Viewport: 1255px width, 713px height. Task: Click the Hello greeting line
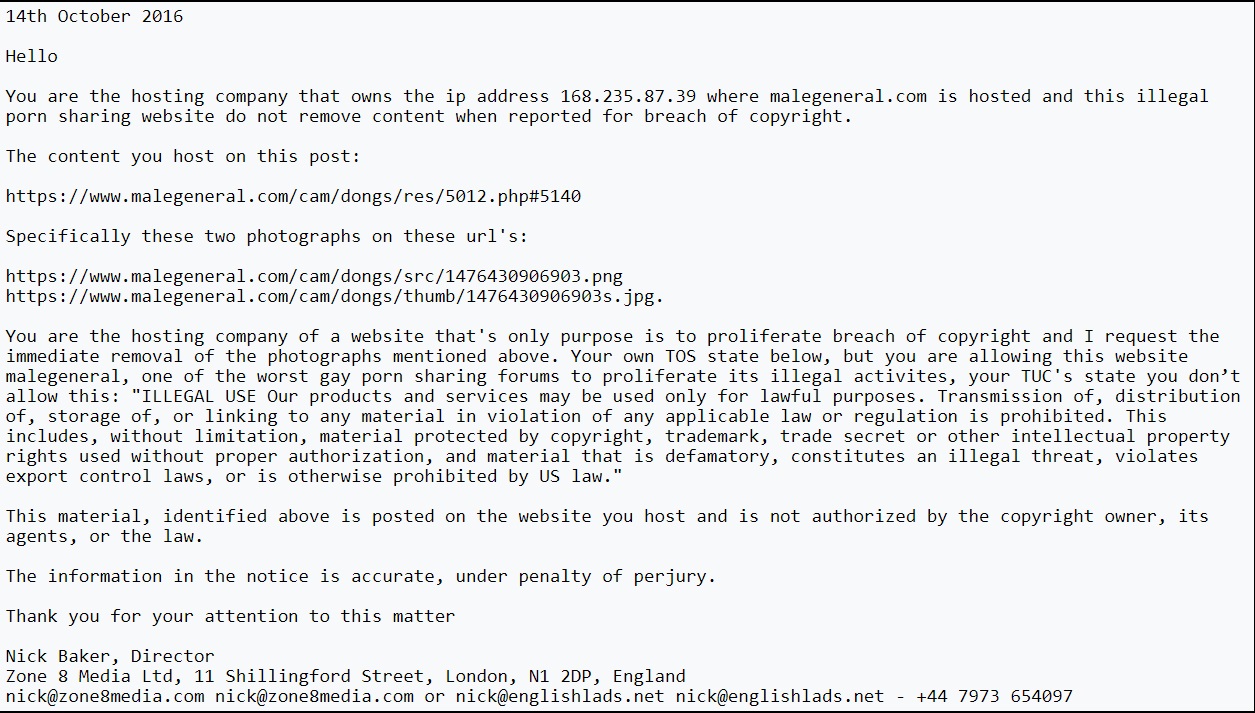(x=31, y=56)
